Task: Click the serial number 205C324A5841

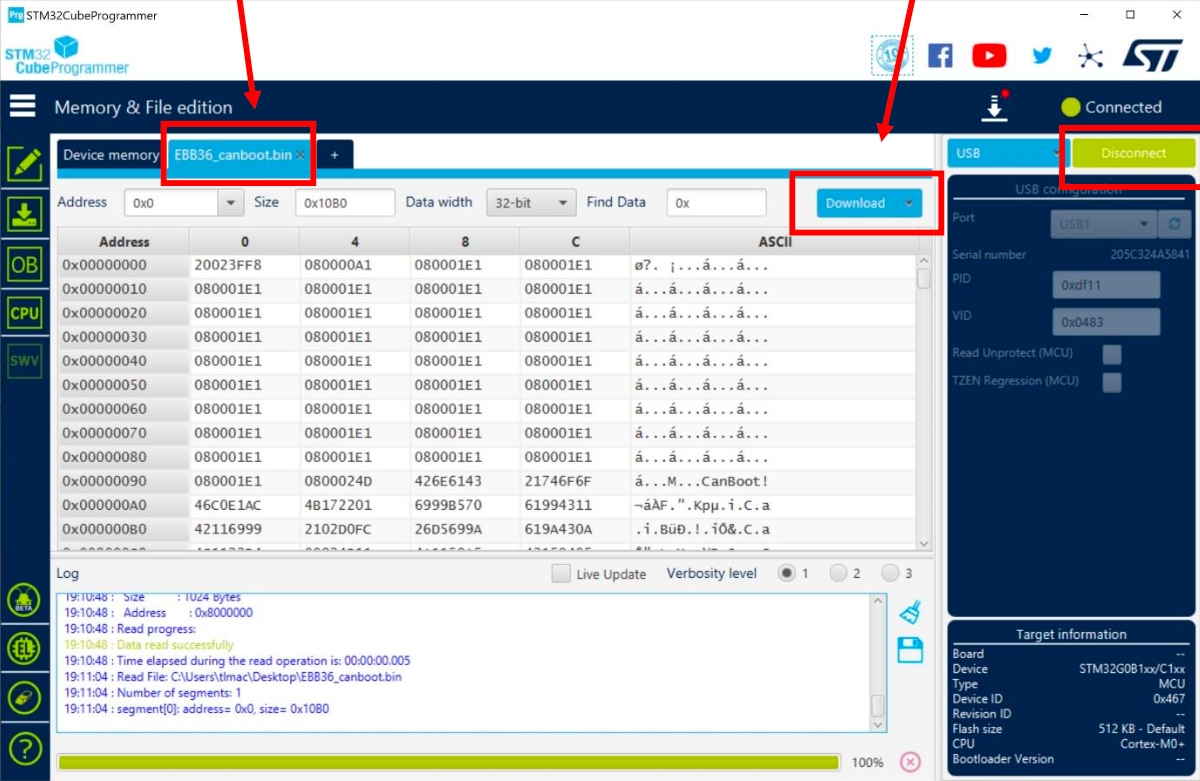Action: pyautogui.click(x=1148, y=254)
